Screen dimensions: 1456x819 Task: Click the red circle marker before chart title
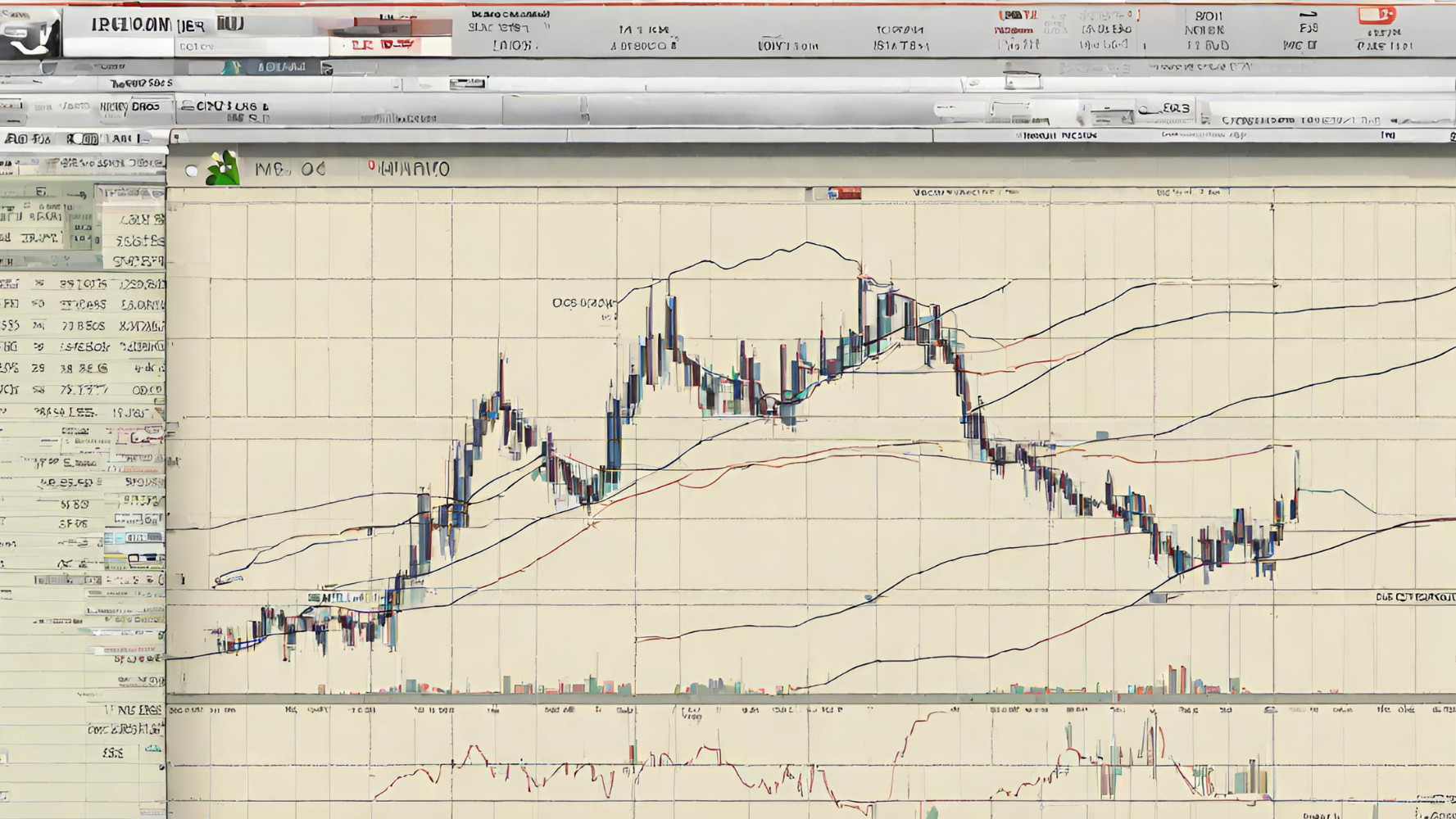371,166
